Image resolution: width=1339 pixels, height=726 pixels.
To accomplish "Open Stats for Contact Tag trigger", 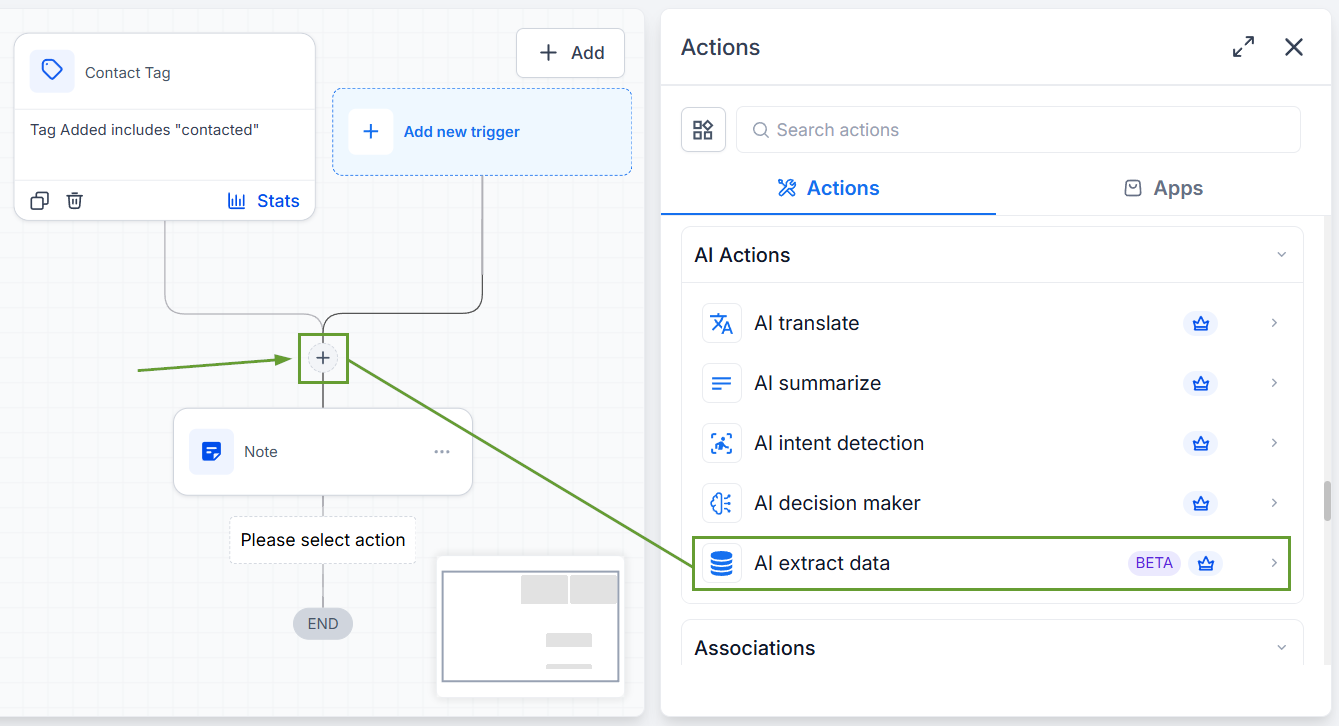I will click(x=264, y=201).
